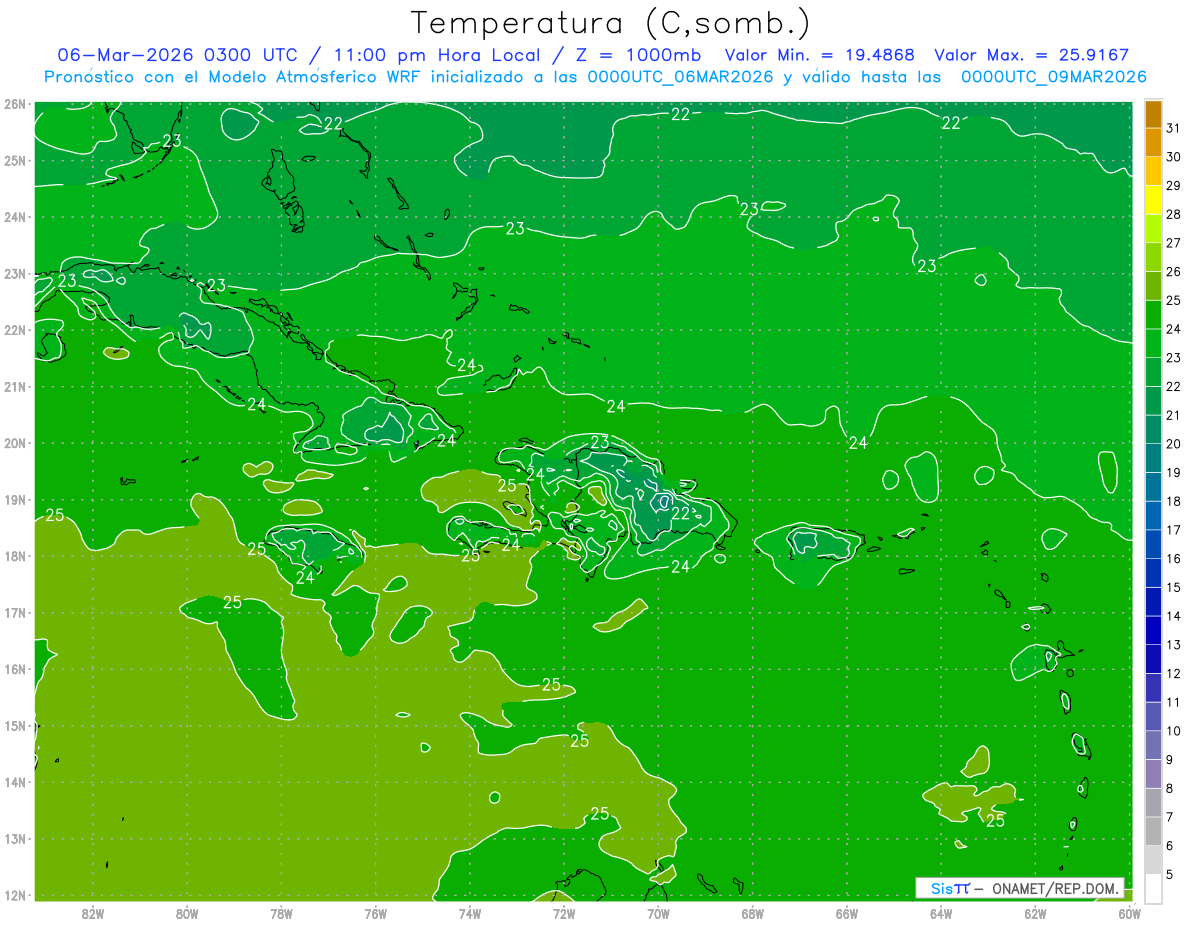Click the '21N' latitude label
Viewport: 1200px width, 927px height.
(x=14, y=386)
